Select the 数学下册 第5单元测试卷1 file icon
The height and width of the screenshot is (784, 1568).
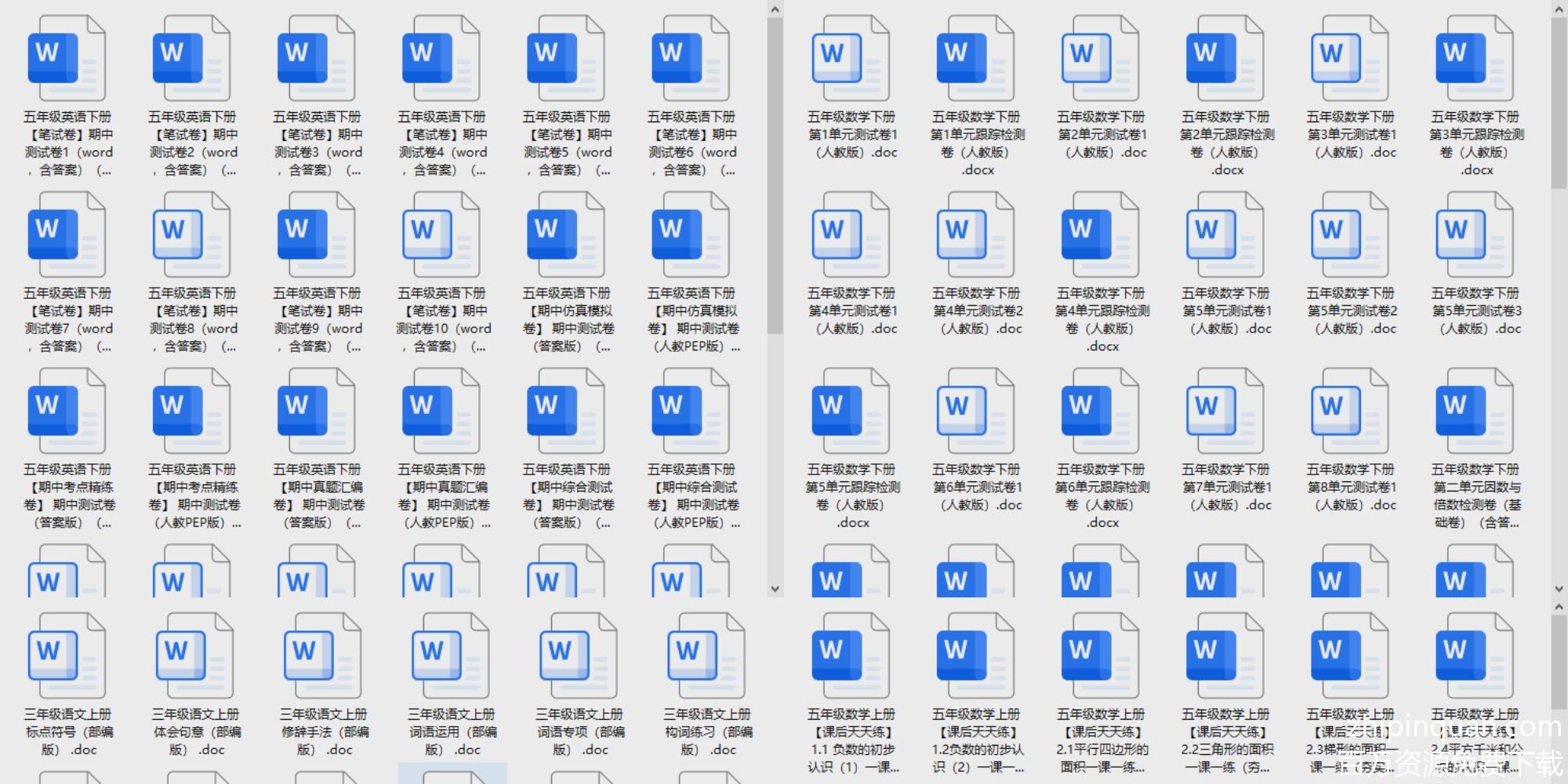coord(1225,234)
